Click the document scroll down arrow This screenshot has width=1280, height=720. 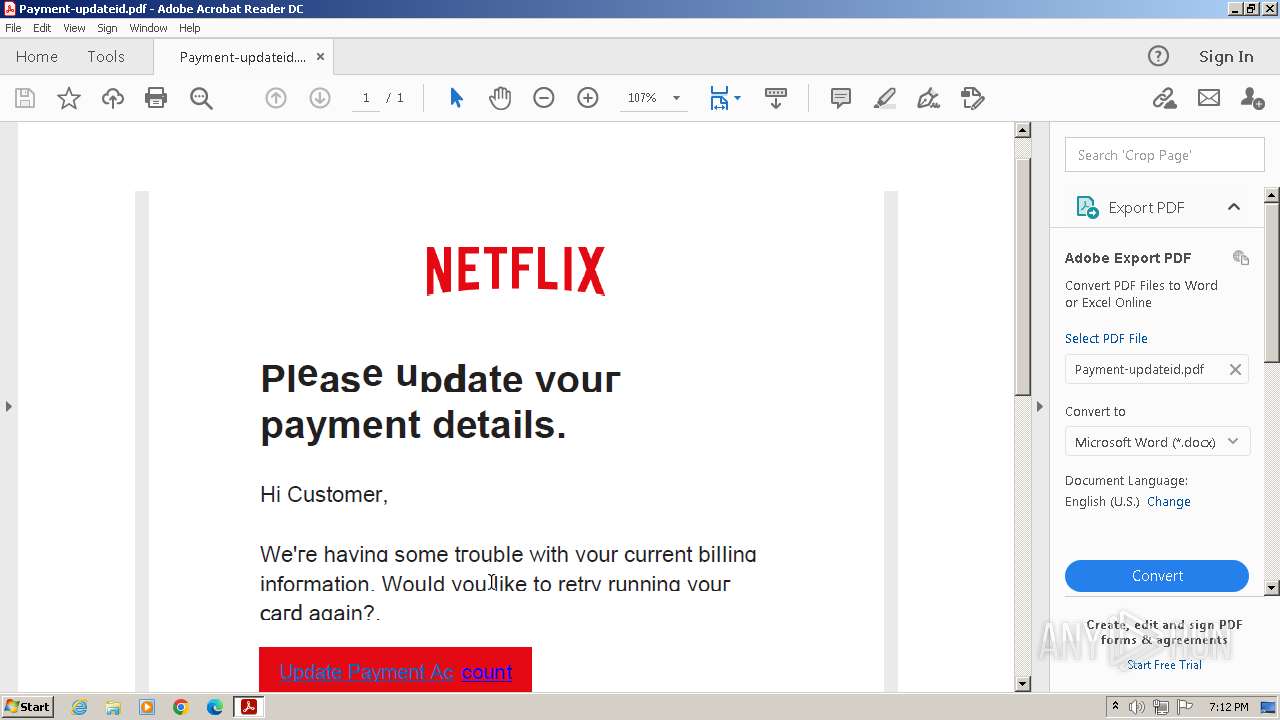click(x=1022, y=684)
